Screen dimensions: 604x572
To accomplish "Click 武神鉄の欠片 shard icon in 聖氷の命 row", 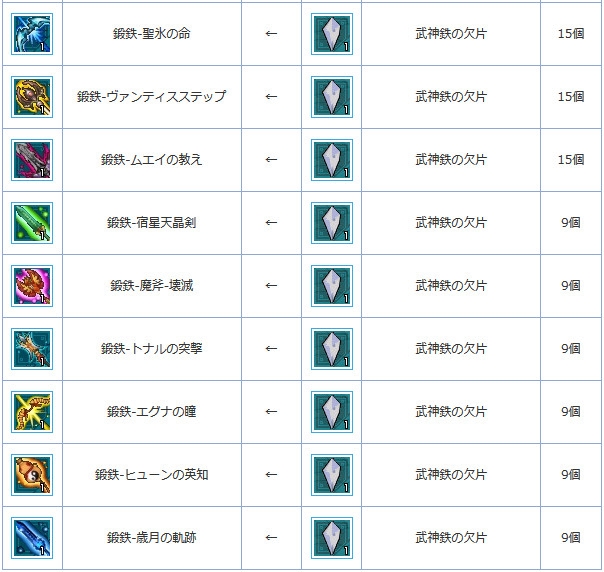I will 331,34.
